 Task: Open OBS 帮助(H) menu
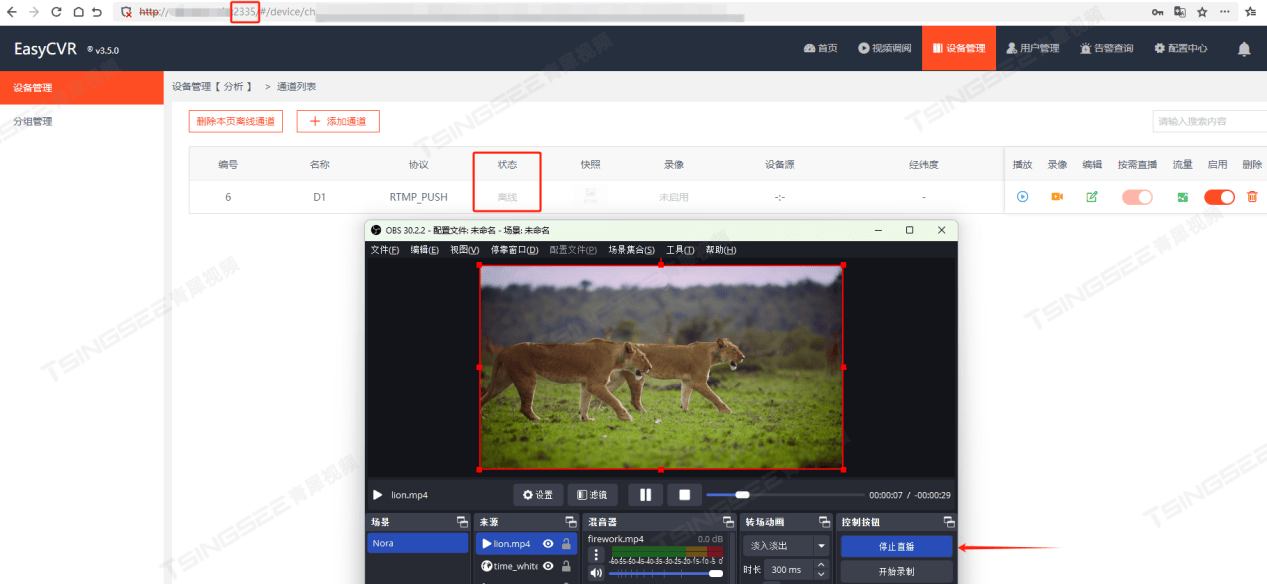pos(721,250)
